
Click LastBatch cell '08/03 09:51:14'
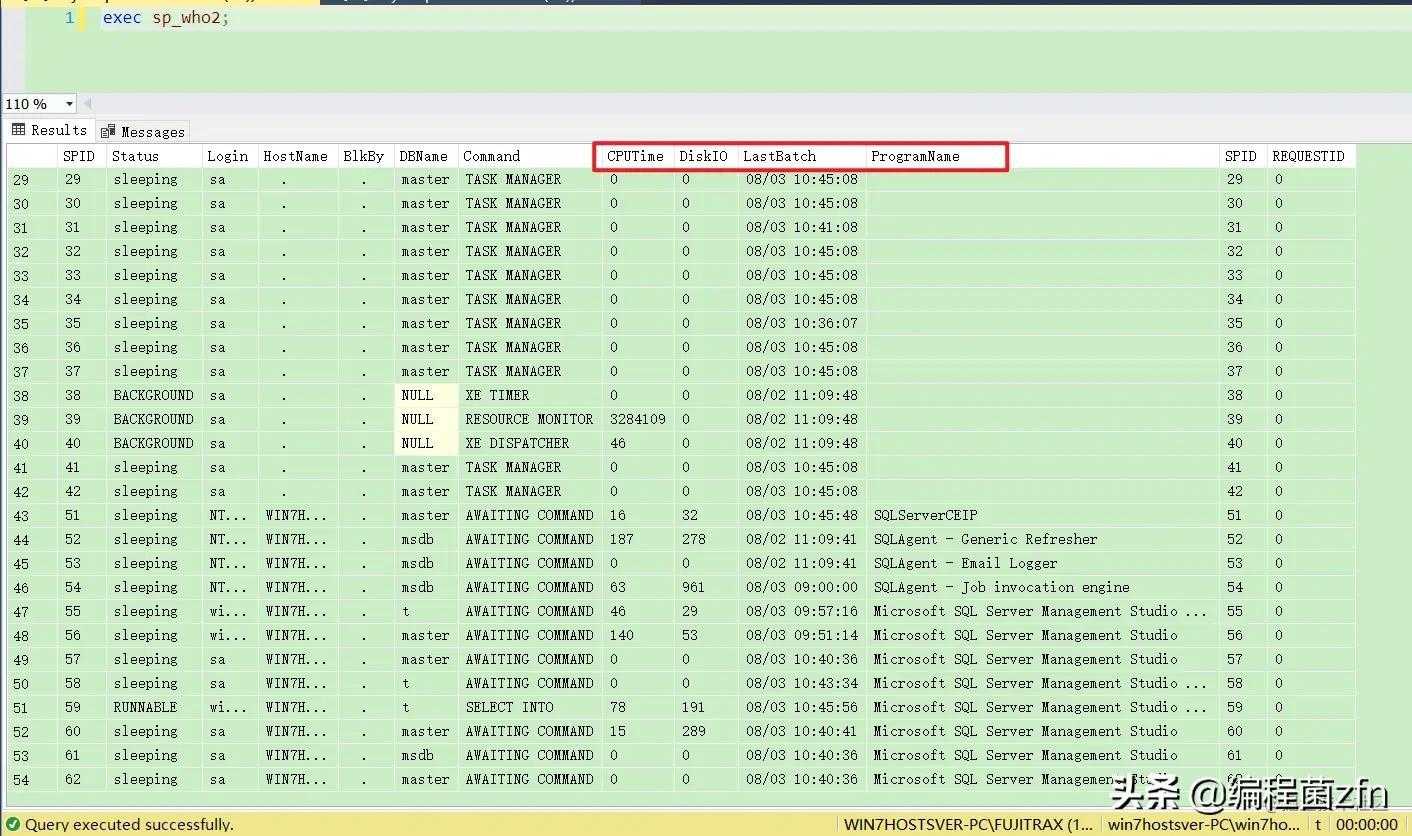click(802, 635)
